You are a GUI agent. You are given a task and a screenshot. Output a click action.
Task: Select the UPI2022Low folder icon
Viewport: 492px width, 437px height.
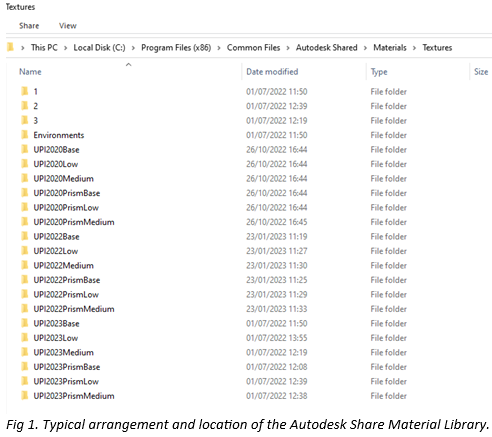pyautogui.click(x=25, y=251)
